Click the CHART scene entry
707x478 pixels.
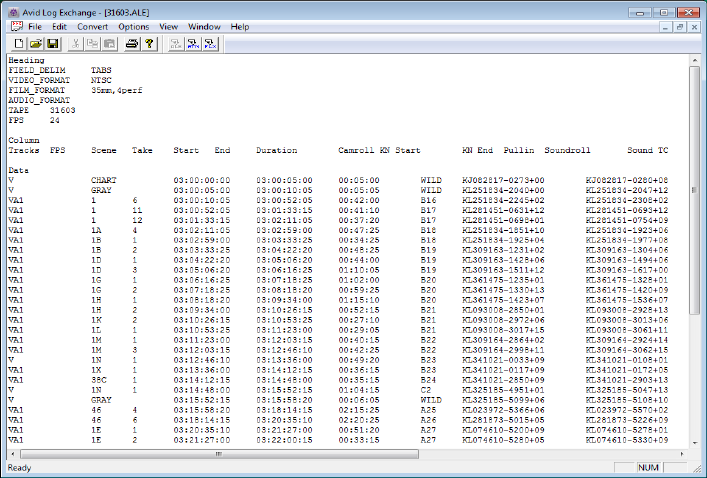click(x=104, y=180)
